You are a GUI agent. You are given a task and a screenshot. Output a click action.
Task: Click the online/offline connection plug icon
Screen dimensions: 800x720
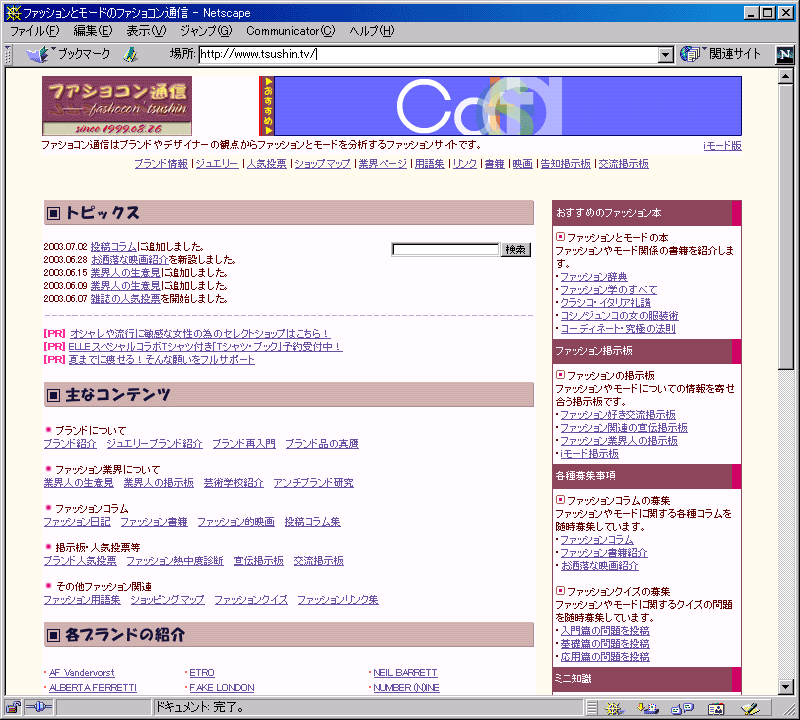pos(39,707)
